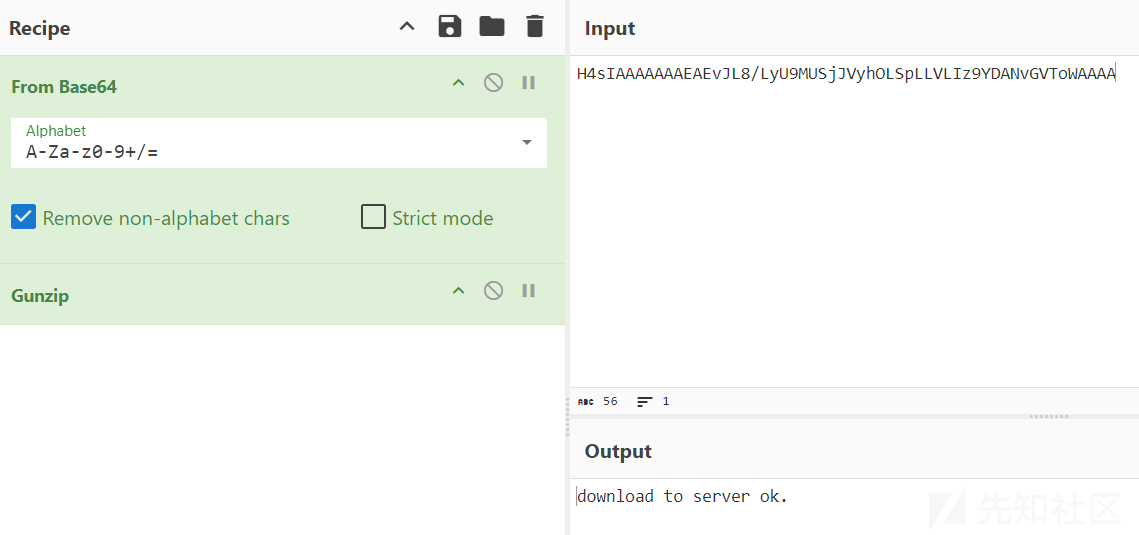The image size is (1139, 535).
Task: Clear recipe with trash icon
Action: point(534,27)
